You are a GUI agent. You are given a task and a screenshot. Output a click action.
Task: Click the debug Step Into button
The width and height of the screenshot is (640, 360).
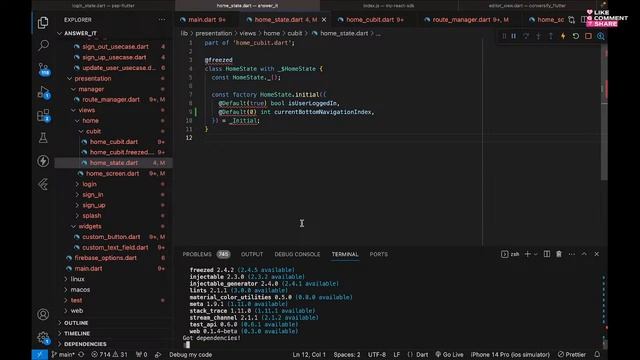click(538, 36)
